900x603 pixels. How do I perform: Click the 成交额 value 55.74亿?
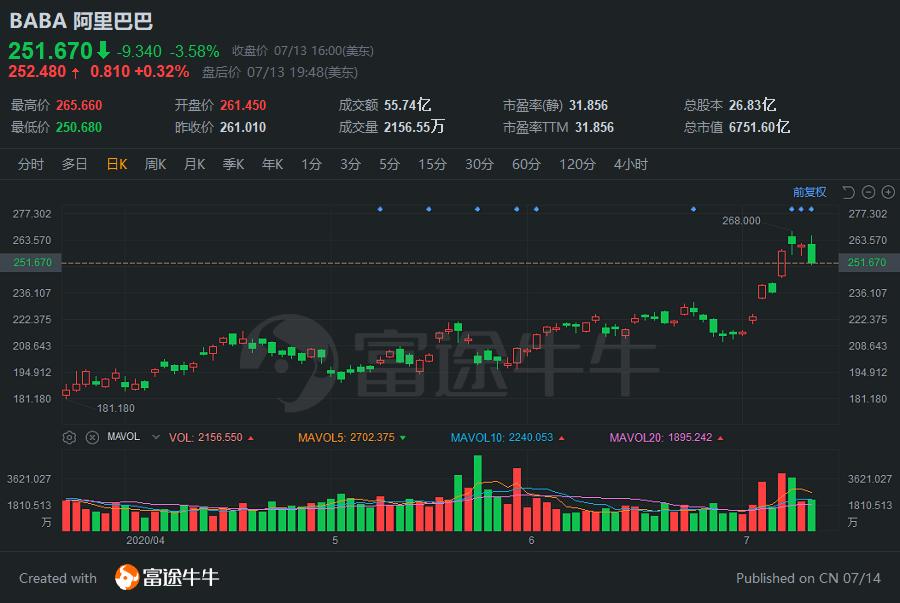click(408, 106)
